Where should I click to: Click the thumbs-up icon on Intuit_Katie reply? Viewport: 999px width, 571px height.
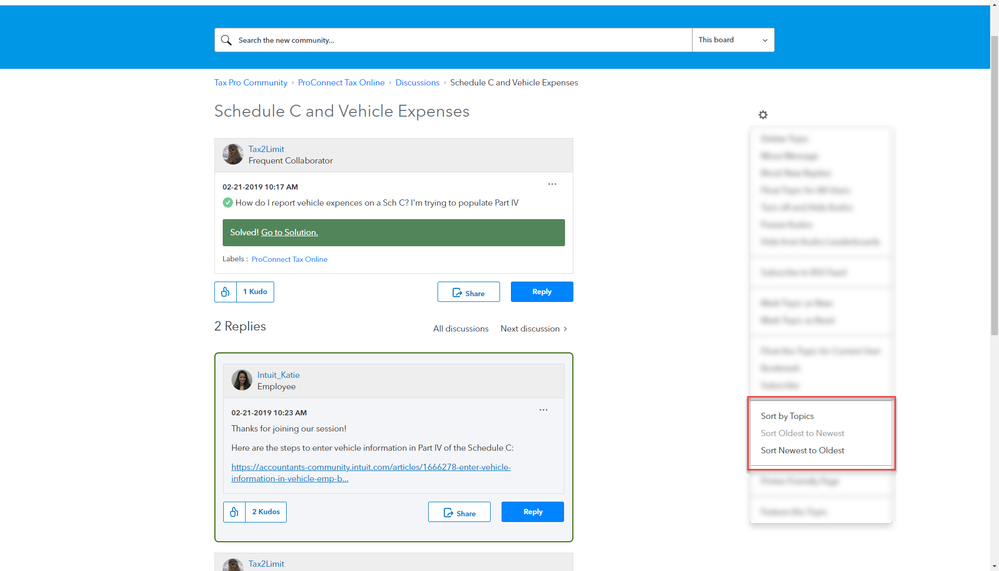(234, 512)
